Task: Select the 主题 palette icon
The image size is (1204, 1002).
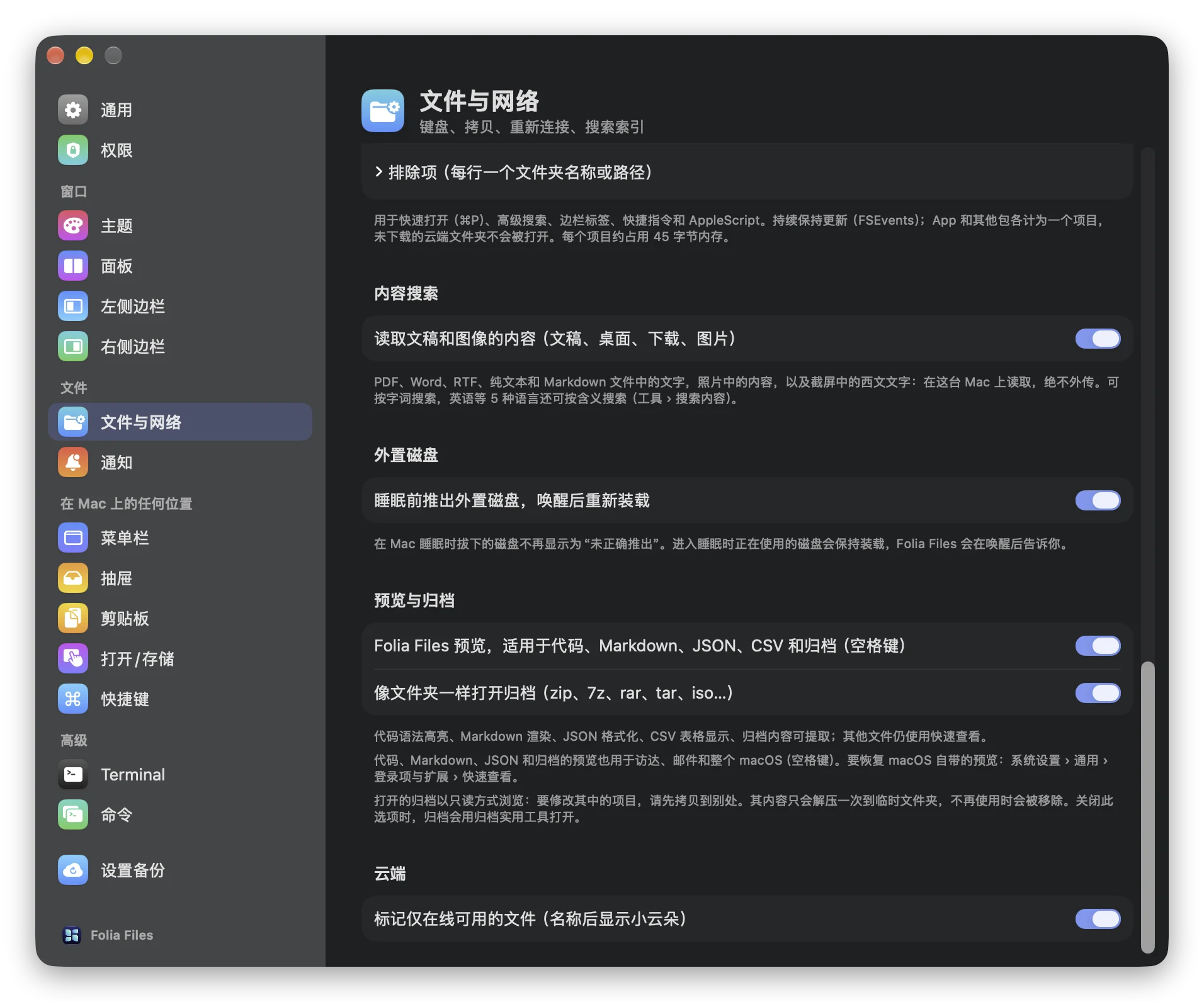Action: [x=73, y=226]
